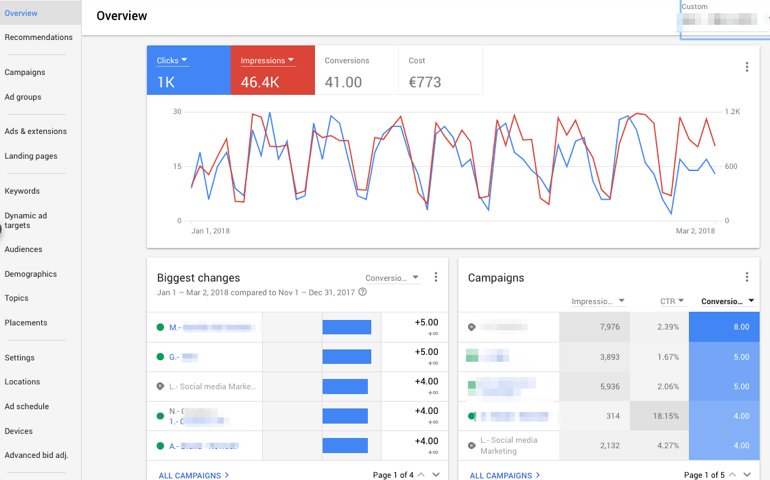Open Campaigns card three-dot options menu
The height and width of the screenshot is (480, 770).
(x=746, y=277)
